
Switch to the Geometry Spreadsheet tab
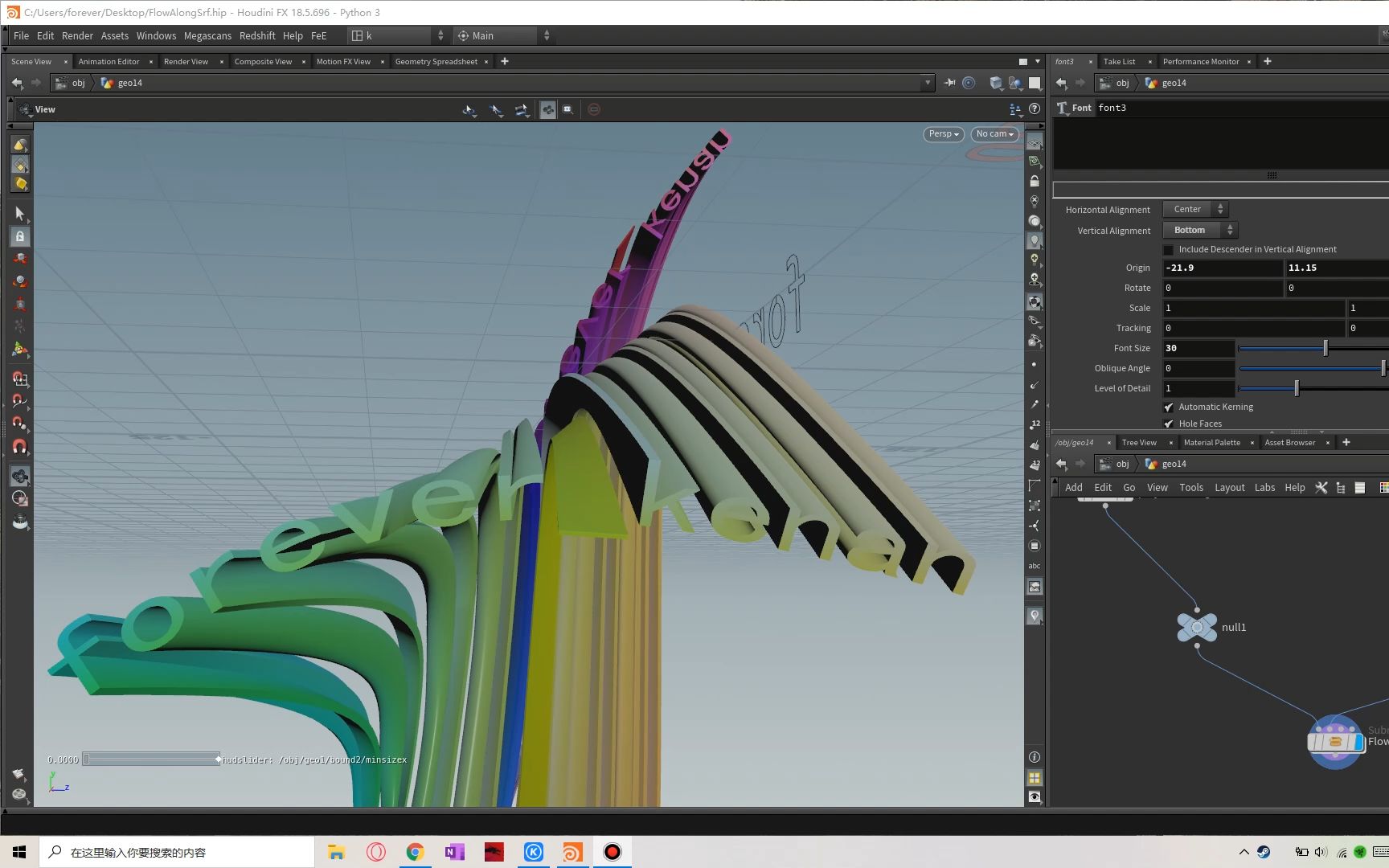tap(435, 61)
